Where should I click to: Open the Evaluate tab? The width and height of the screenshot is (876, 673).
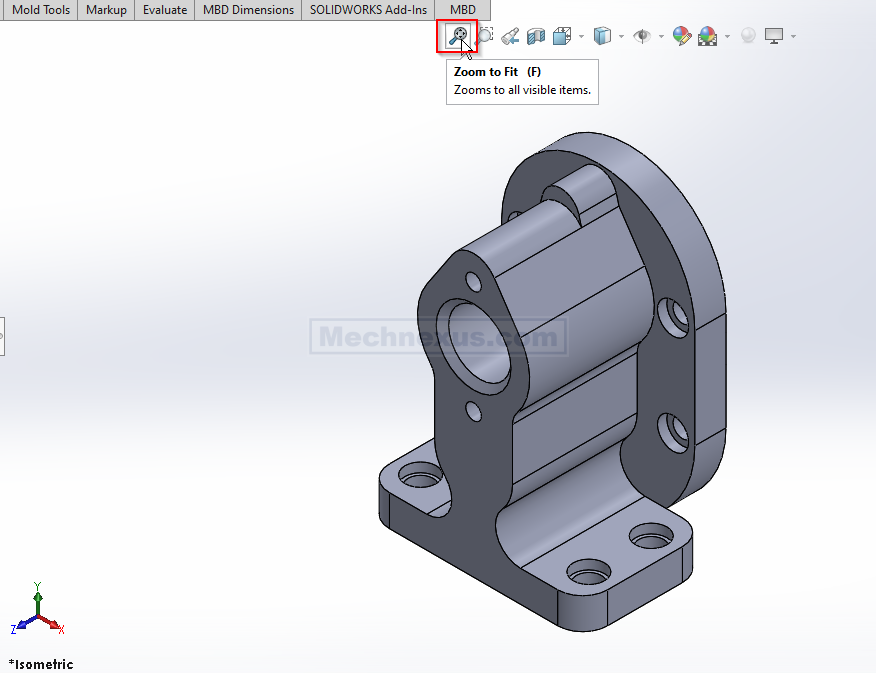(x=165, y=10)
